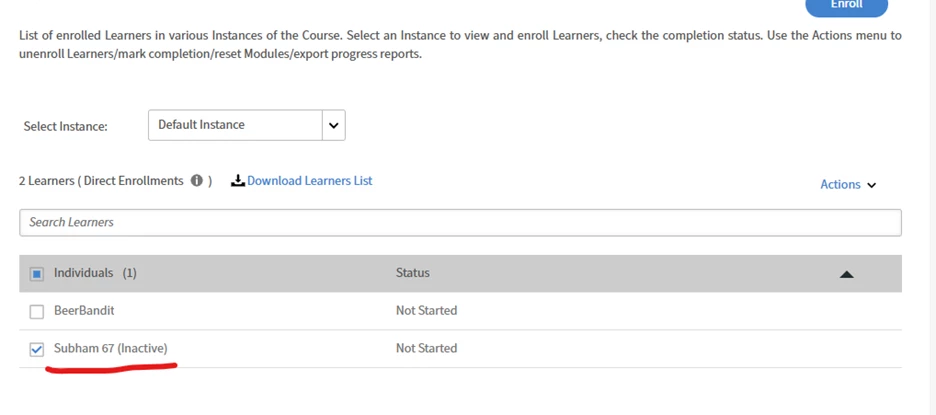The image size is (936, 415).
Task: Click into the Search Learners field
Action: pos(460,222)
